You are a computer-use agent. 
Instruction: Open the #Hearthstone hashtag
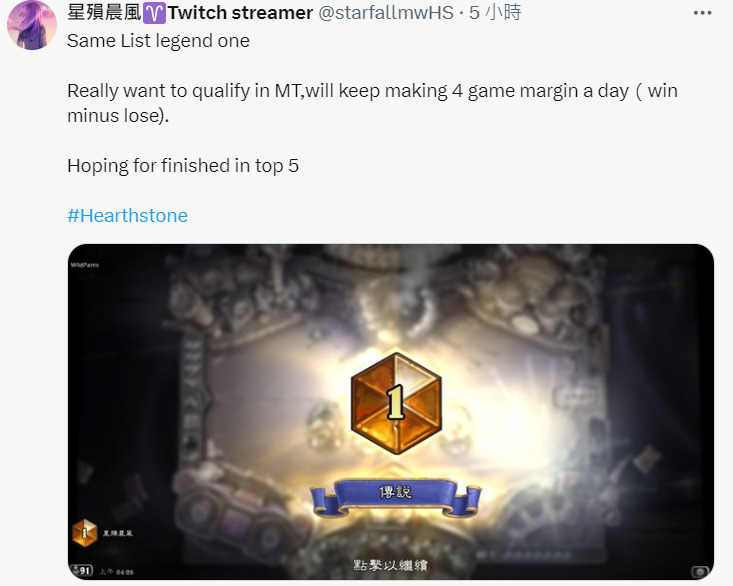(x=127, y=215)
